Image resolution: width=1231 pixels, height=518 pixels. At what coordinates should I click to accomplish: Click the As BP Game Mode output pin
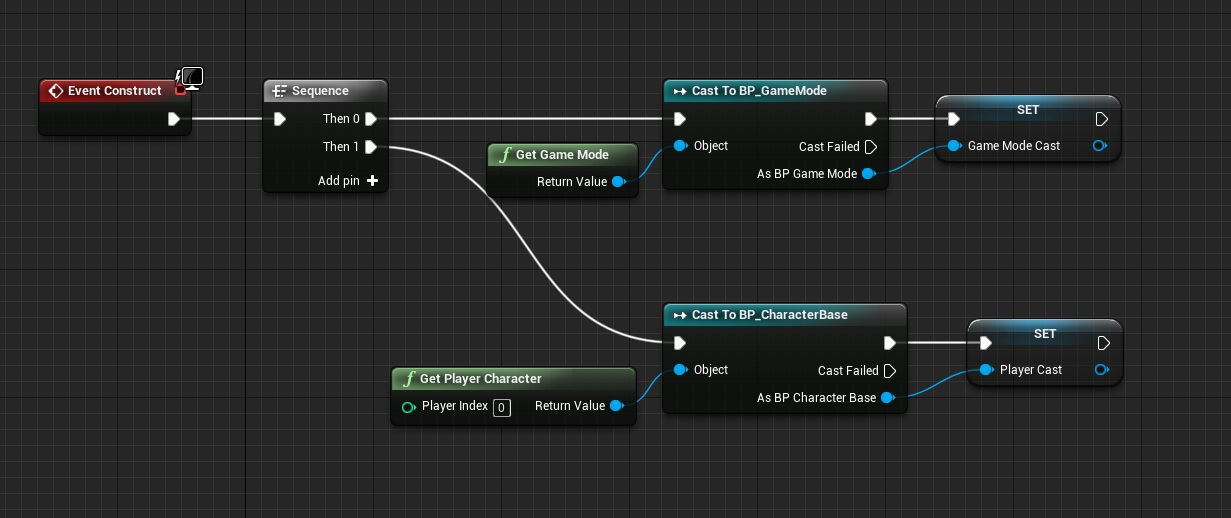pyautogui.click(x=868, y=174)
